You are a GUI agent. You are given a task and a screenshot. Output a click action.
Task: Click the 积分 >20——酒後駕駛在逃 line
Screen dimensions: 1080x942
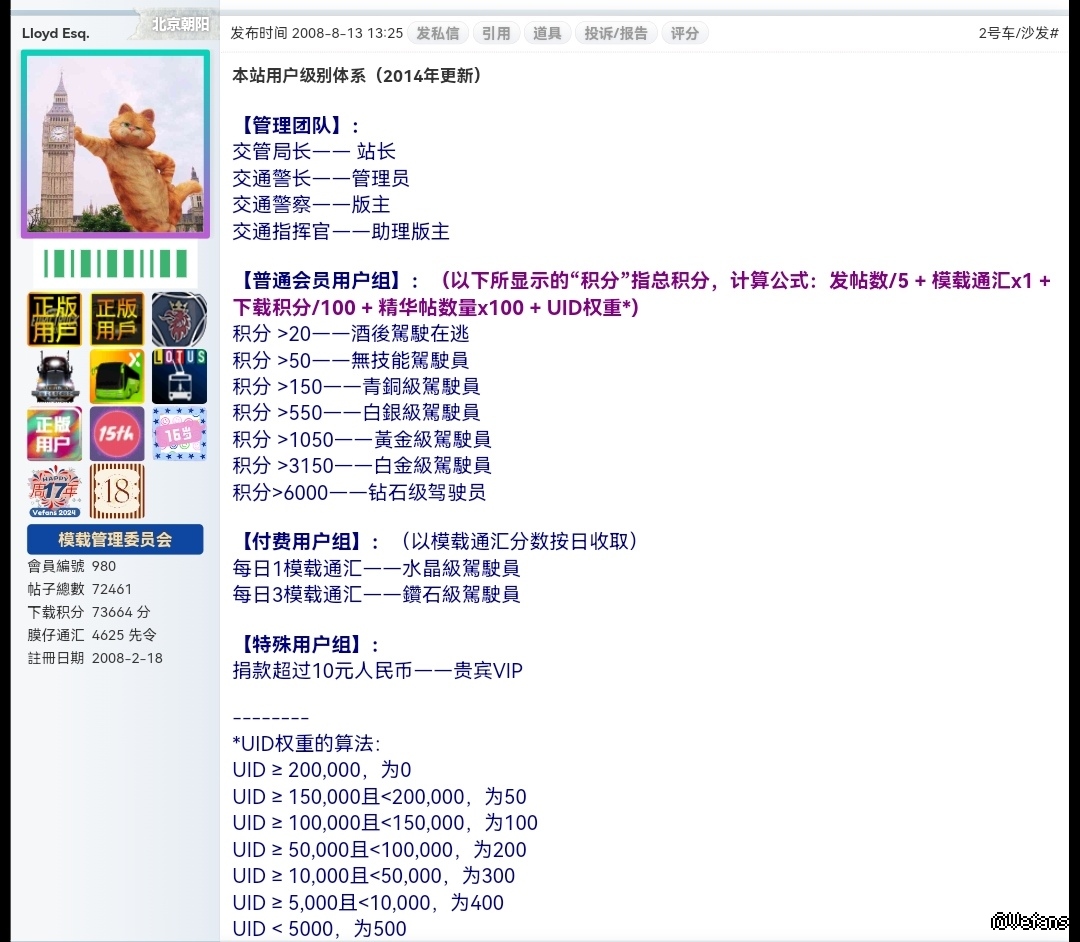[x=351, y=334]
